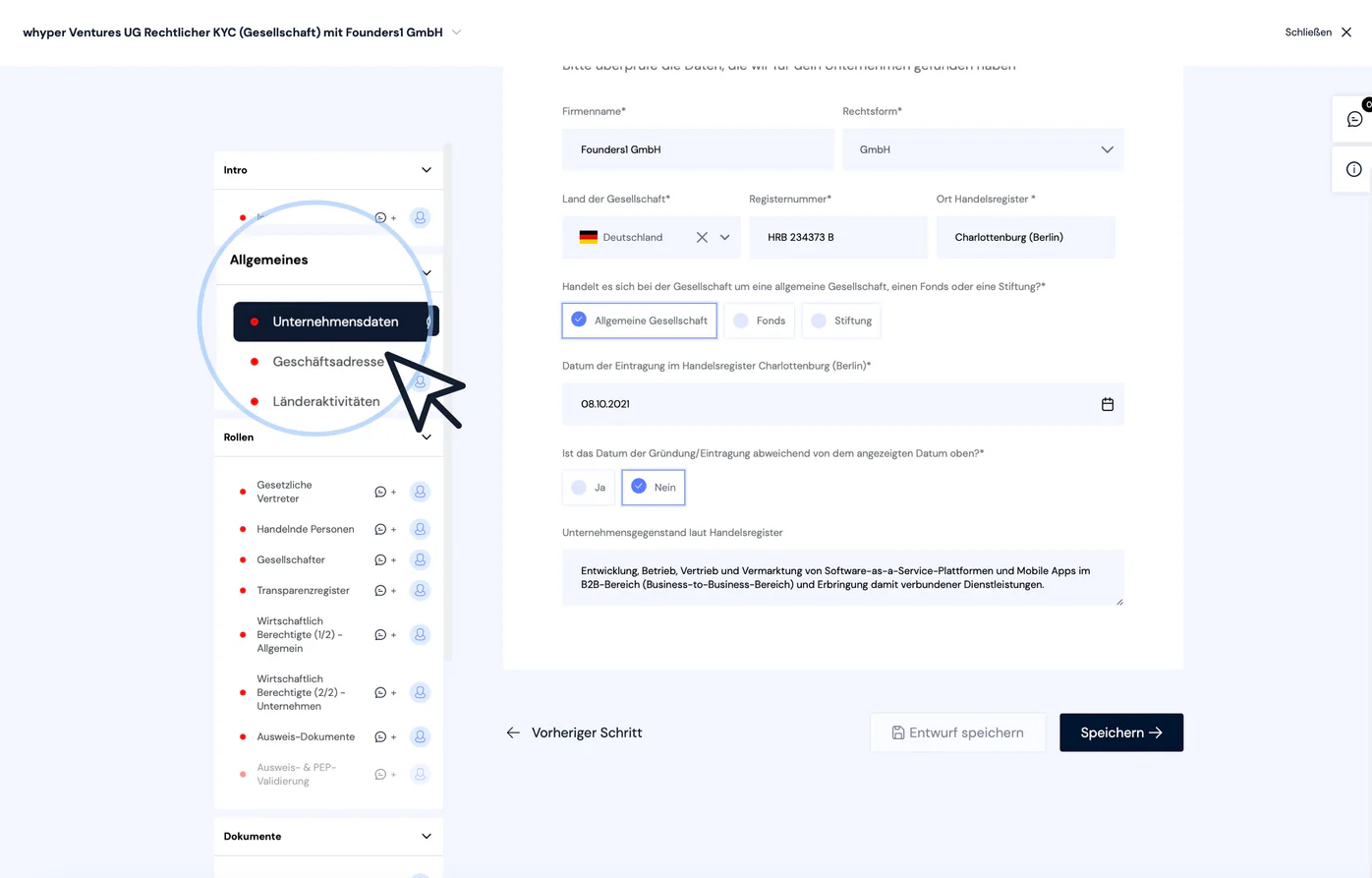Open the chat comments side icon
1372x878 pixels.
click(1354, 119)
